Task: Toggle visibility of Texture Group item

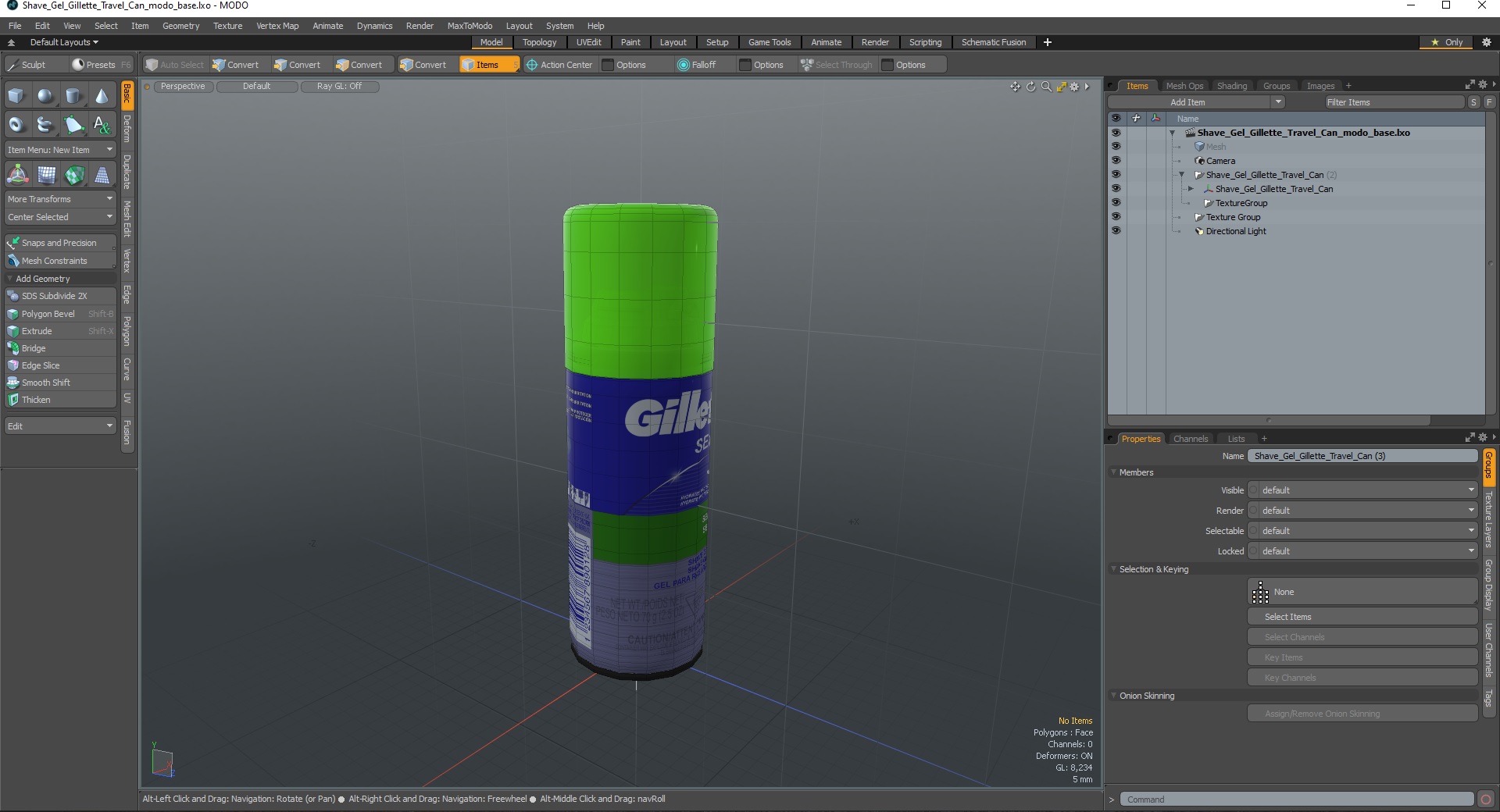Action: point(1116,217)
